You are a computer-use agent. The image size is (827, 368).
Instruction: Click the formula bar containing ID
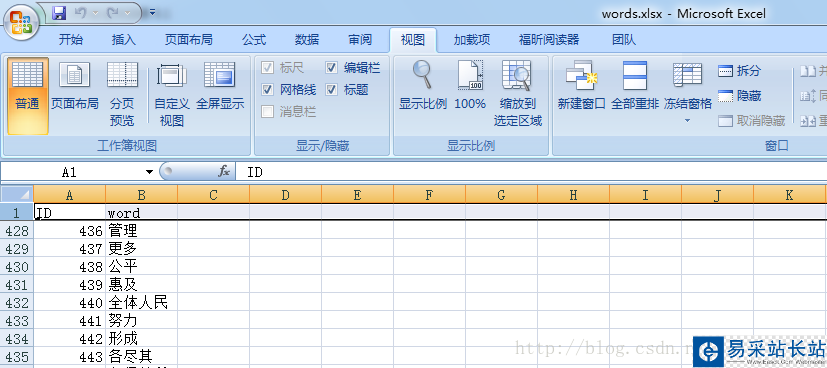(x=531, y=172)
